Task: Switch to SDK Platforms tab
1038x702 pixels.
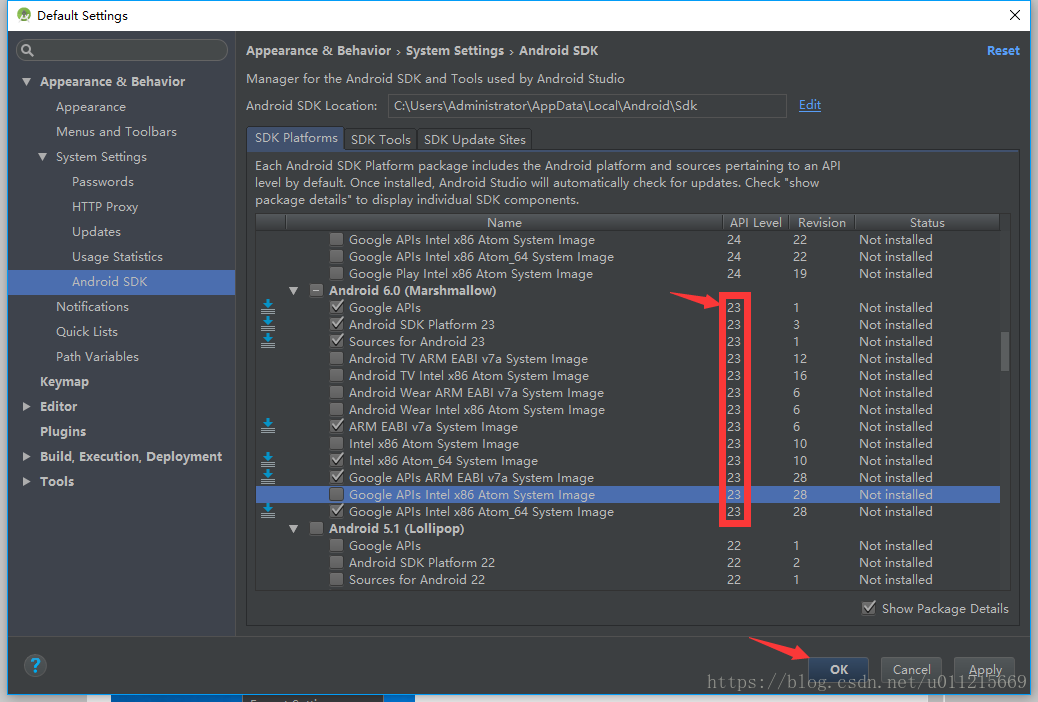Action: [x=296, y=138]
